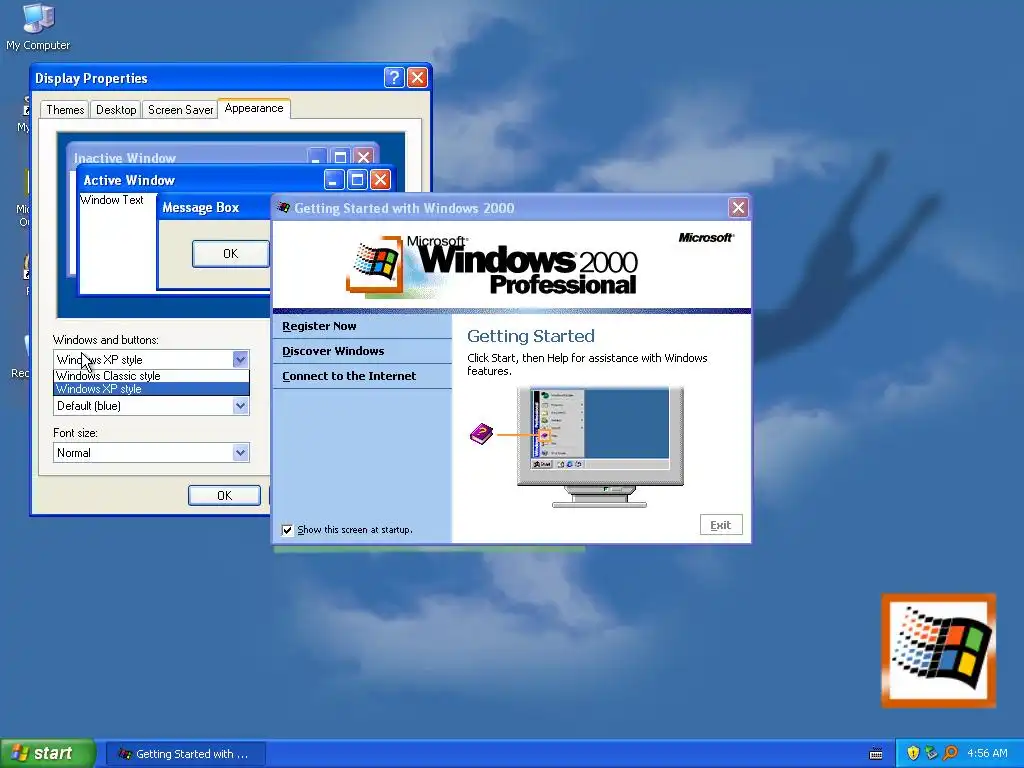The width and height of the screenshot is (1024, 768).
Task: Click the purple help book icon
Action: (x=481, y=434)
